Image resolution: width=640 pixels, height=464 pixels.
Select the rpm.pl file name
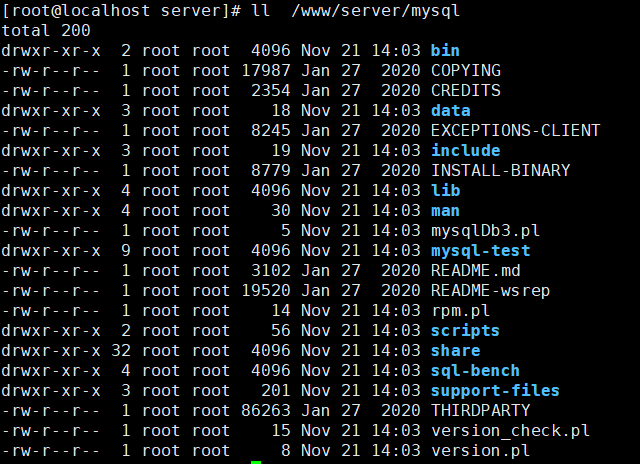pos(461,311)
